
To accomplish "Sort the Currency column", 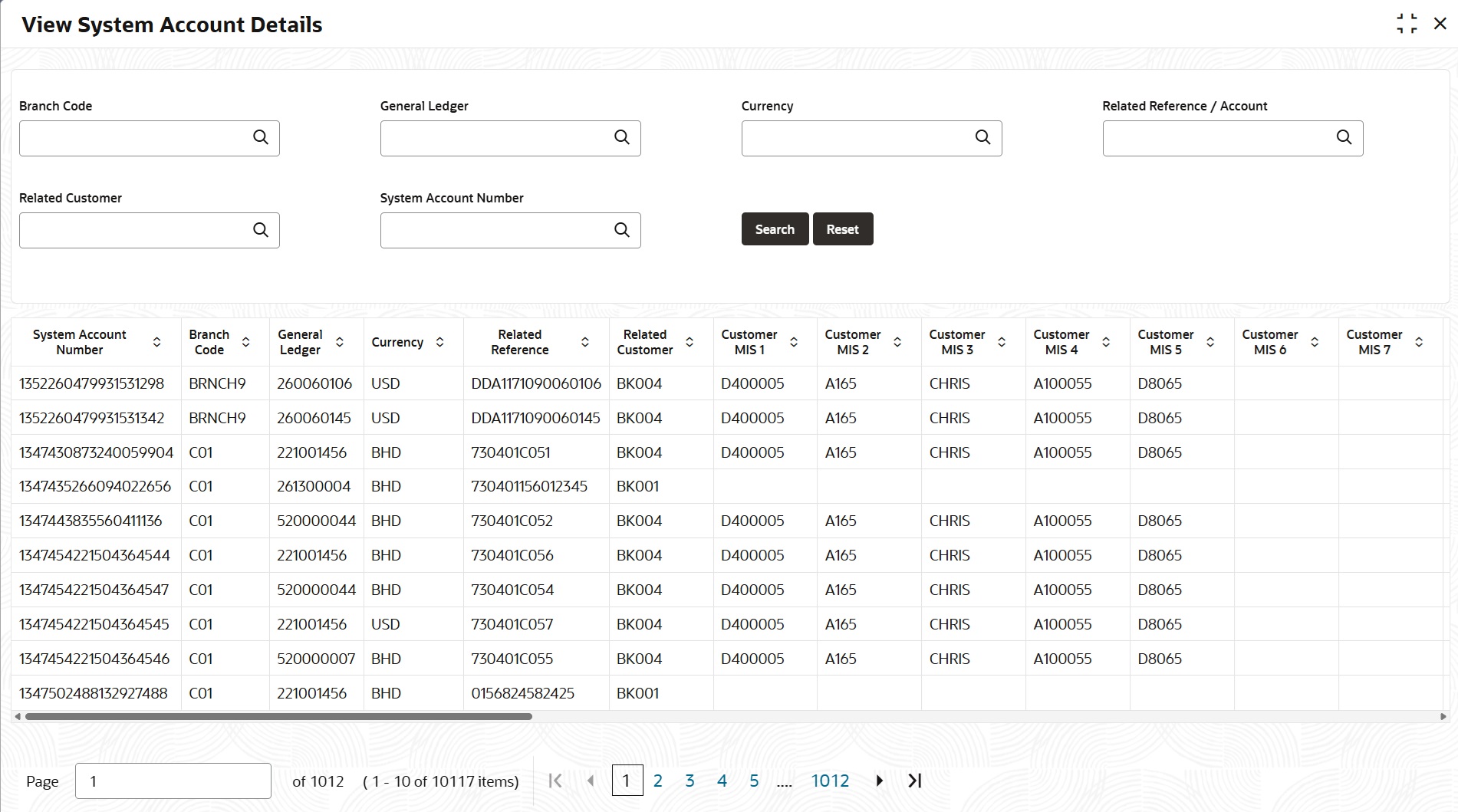I will click(440, 342).
